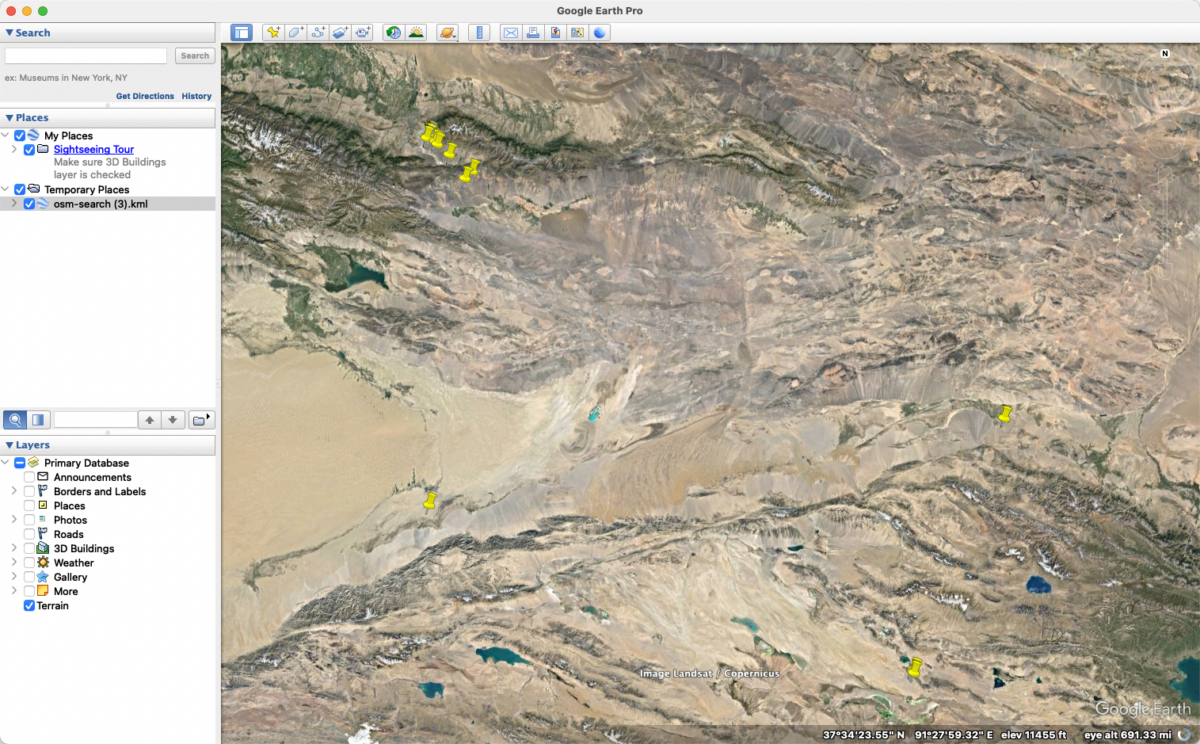
Task: Enable the Weather layer checkbox
Action: 29,563
